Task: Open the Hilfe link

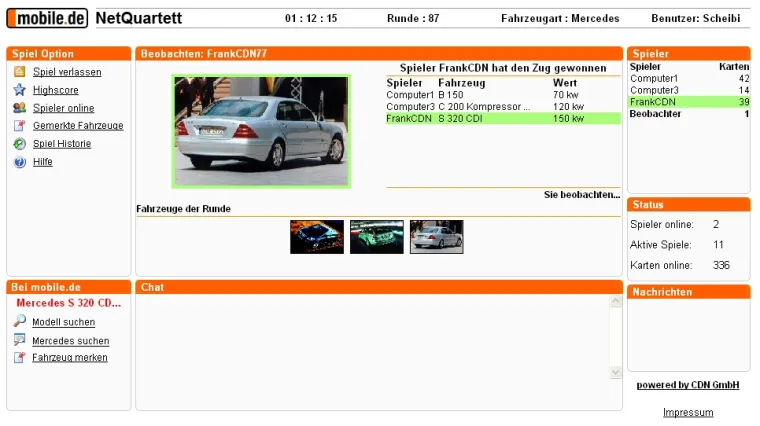Action: pyautogui.click(x=43, y=162)
